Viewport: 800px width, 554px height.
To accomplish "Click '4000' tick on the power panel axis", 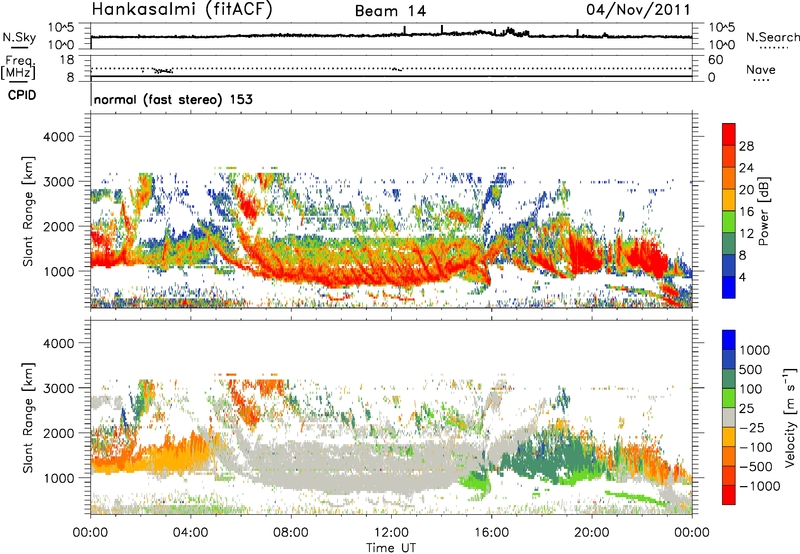I will click(58, 137).
